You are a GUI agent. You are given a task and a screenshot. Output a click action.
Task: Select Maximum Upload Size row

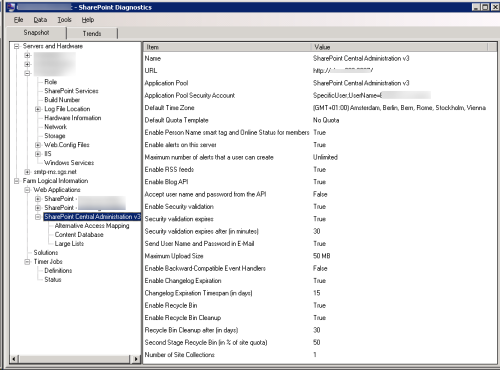(x=320, y=256)
